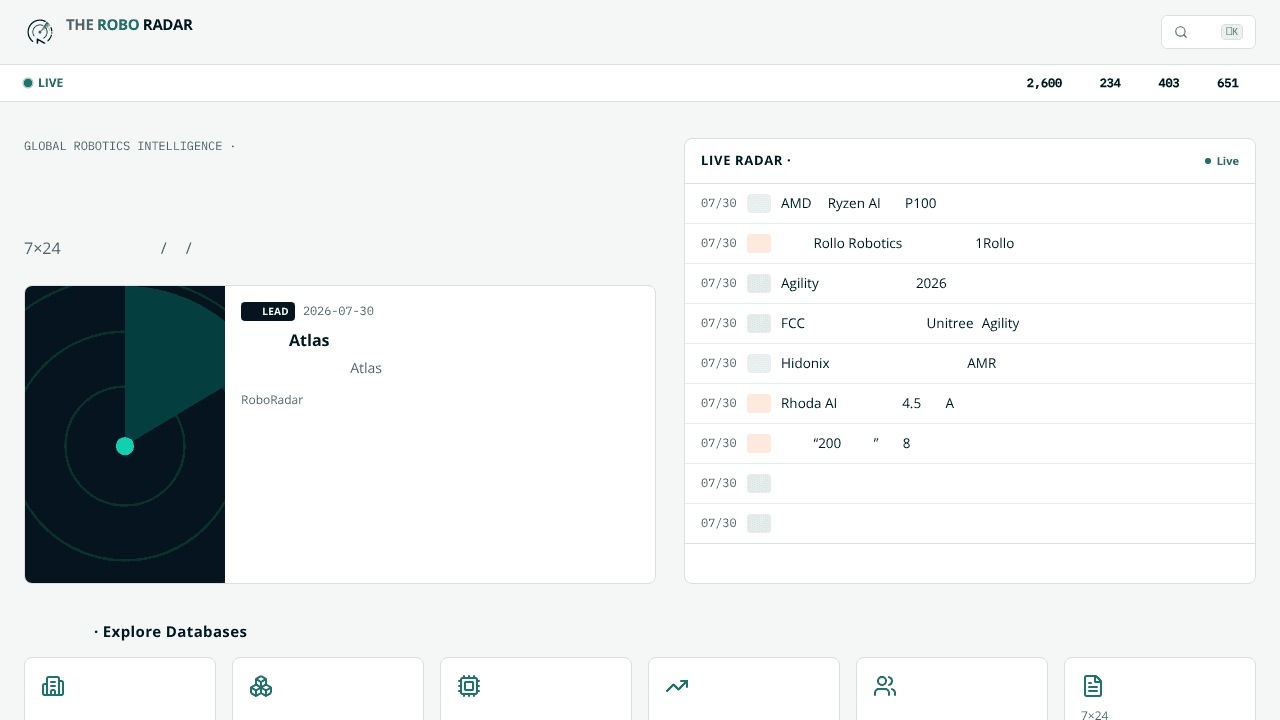
Task: Open the trending-up arrow icon database card
Action: point(744,689)
